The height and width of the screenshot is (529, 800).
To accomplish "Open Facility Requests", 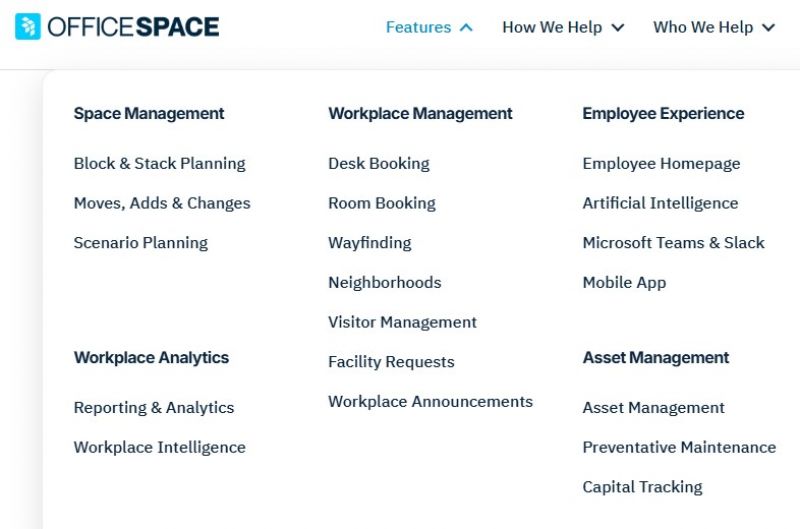I will click(391, 362).
